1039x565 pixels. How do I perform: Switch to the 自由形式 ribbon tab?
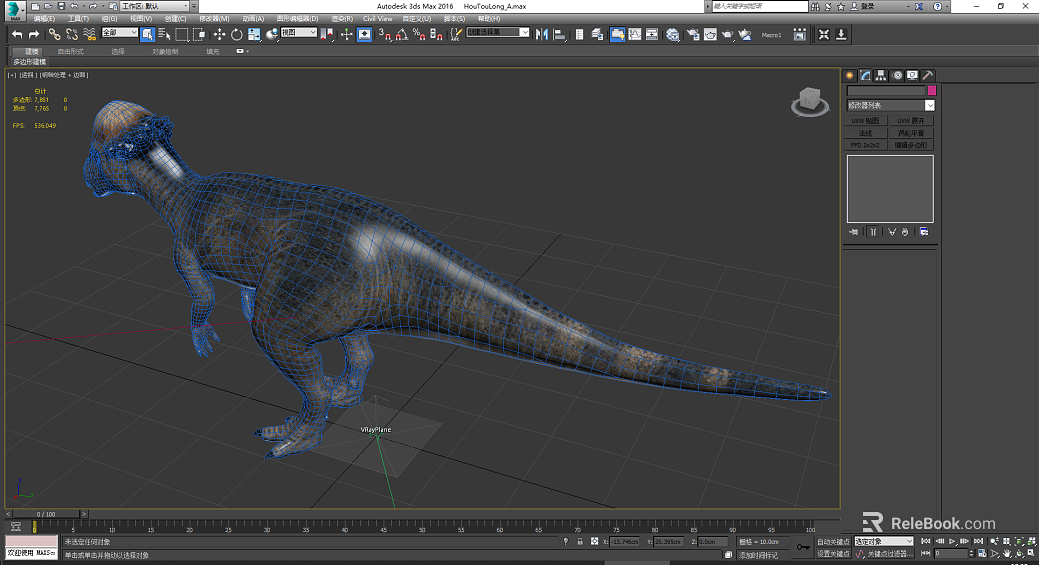[x=70, y=52]
